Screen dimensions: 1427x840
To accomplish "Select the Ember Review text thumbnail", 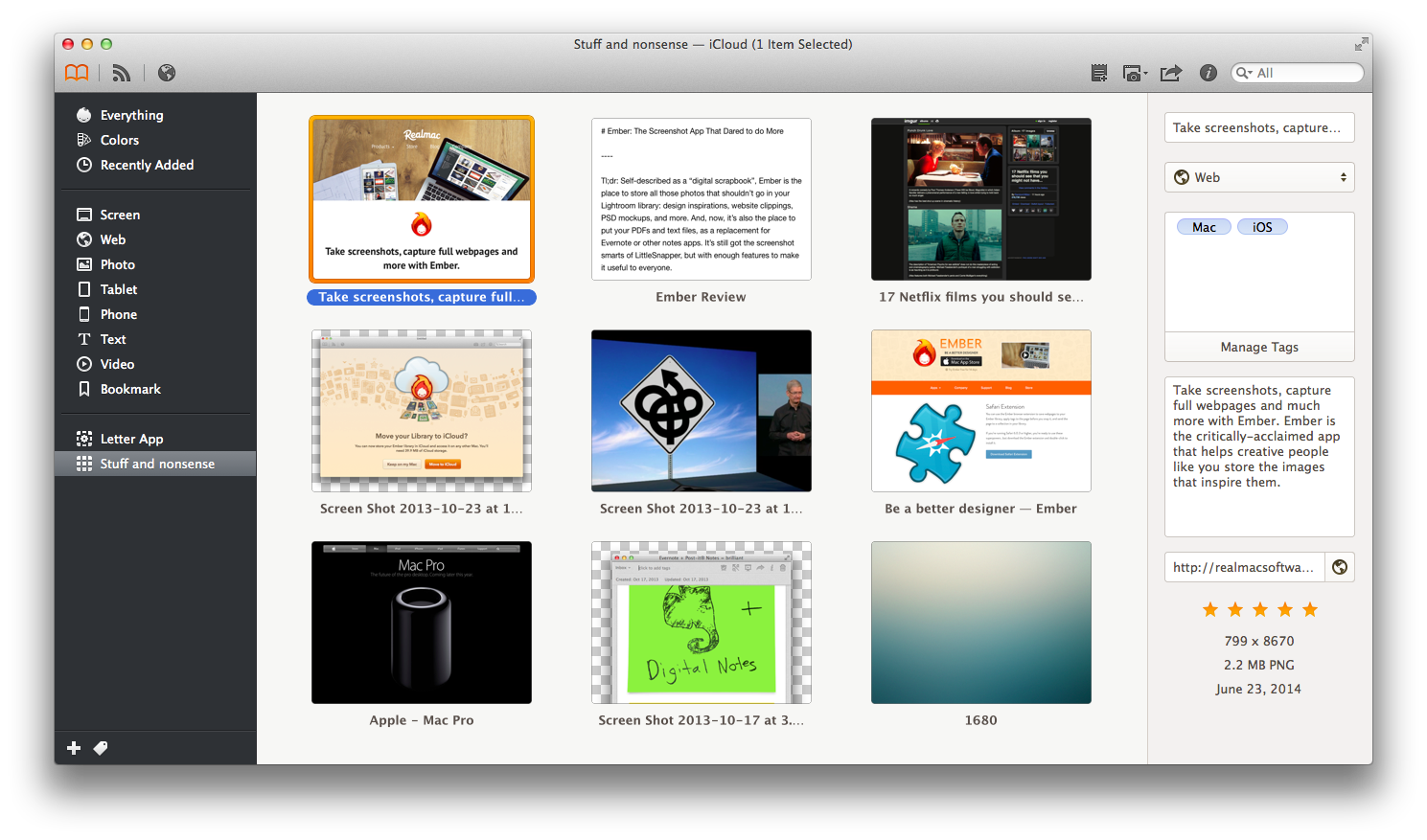I will [x=702, y=199].
